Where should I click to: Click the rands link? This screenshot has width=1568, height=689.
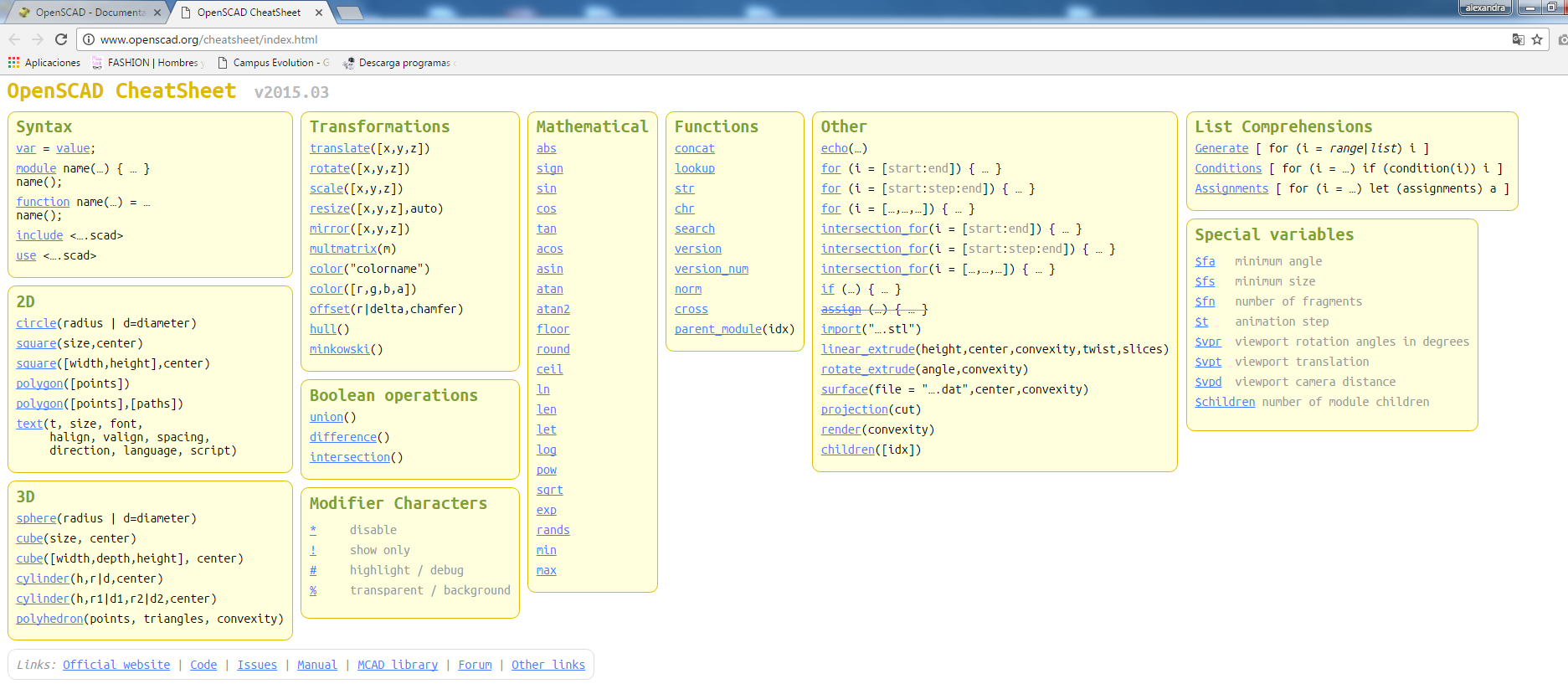point(553,530)
